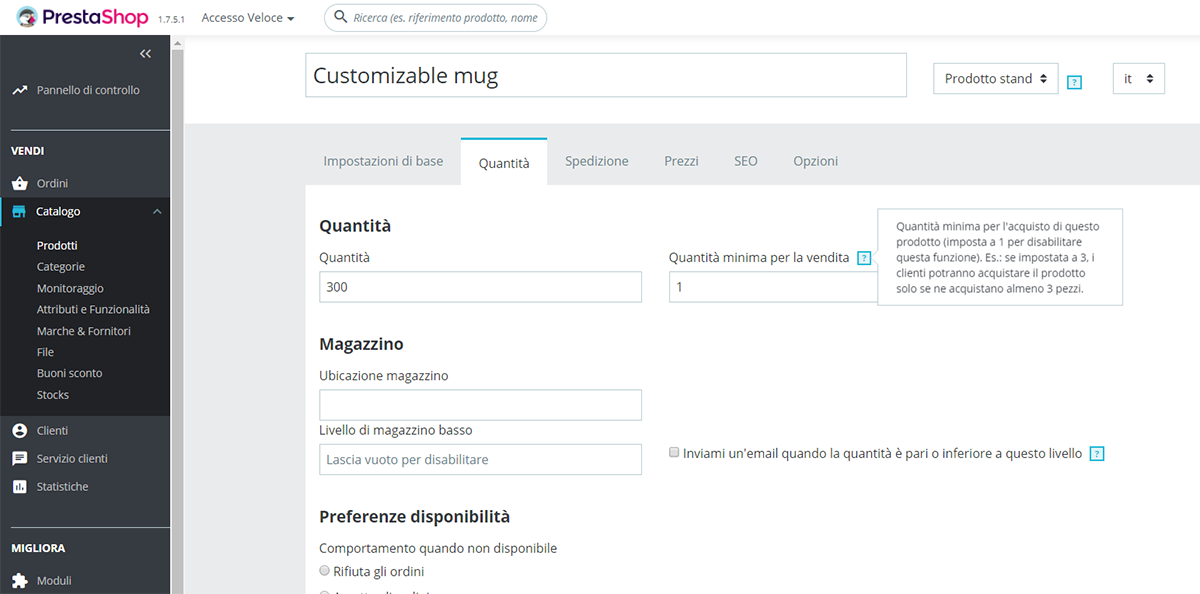1200x594 pixels.
Task: Click the Customizable mug product name field
Action: click(x=606, y=75)
